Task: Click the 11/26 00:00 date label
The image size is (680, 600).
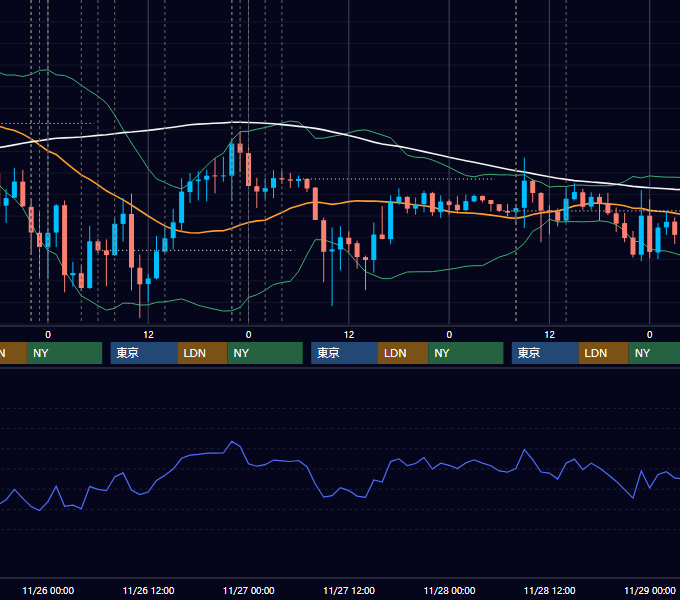Action: pyautogui.click(x=48, y=590)
